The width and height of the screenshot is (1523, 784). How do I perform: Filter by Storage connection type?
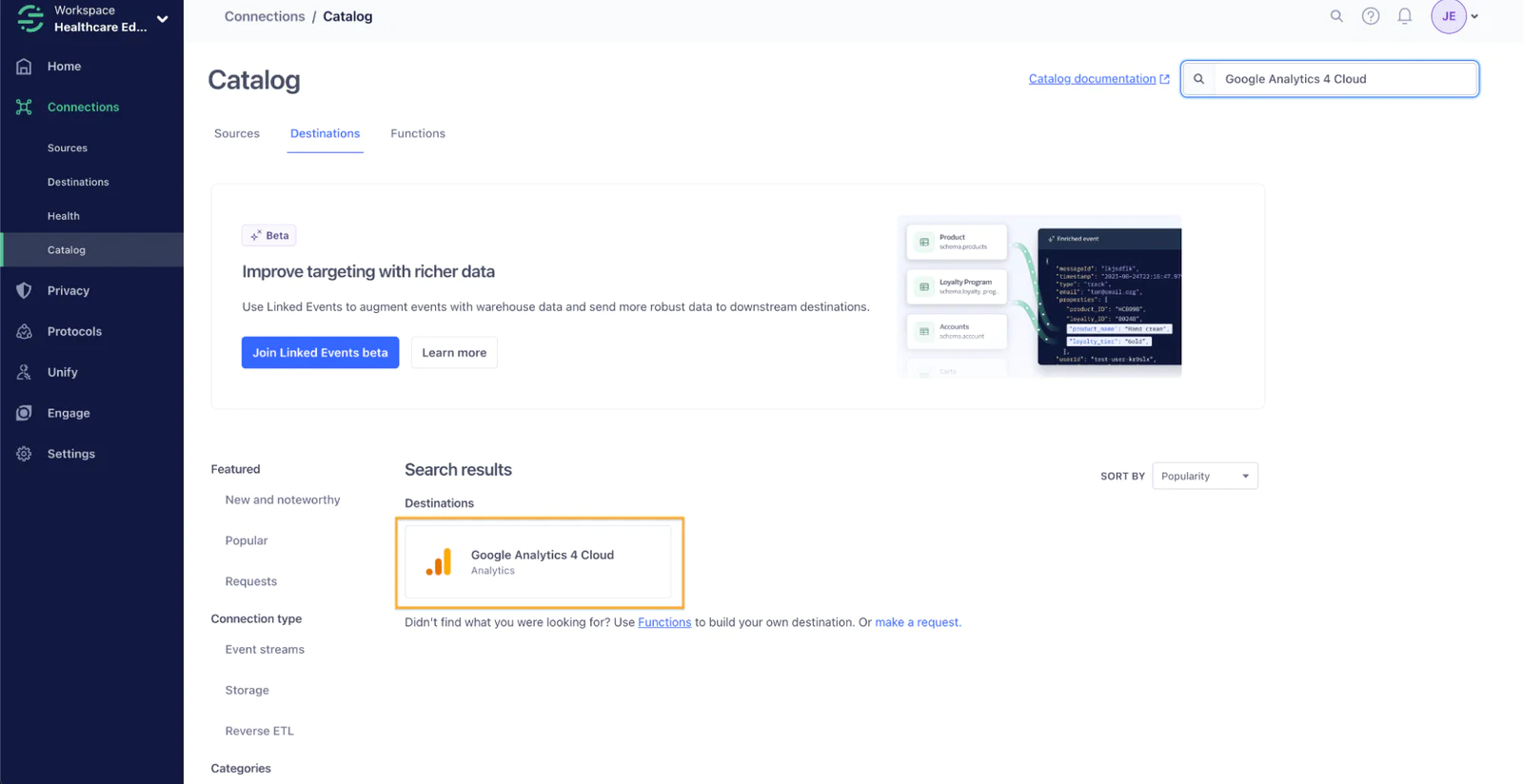pyautogui.click(x=247, y=690)
